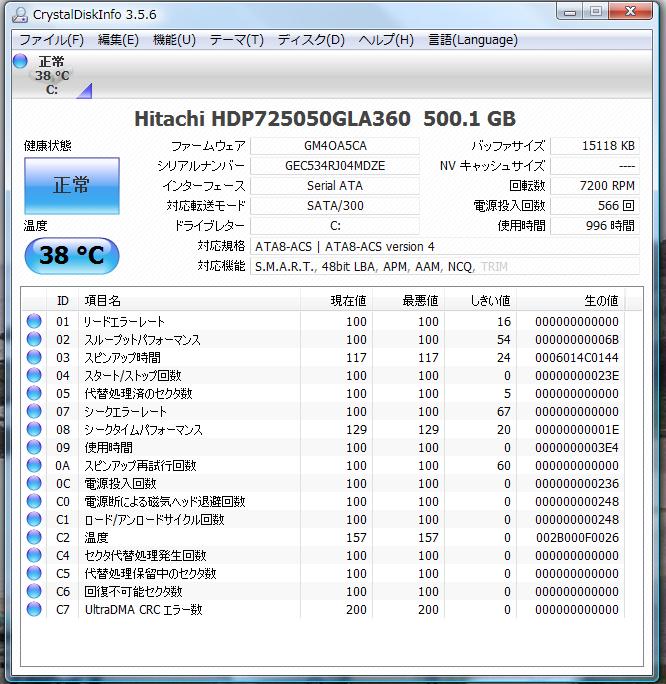Select row name スピンアップ時間
666x684 pixels.
tap(123, 358)
